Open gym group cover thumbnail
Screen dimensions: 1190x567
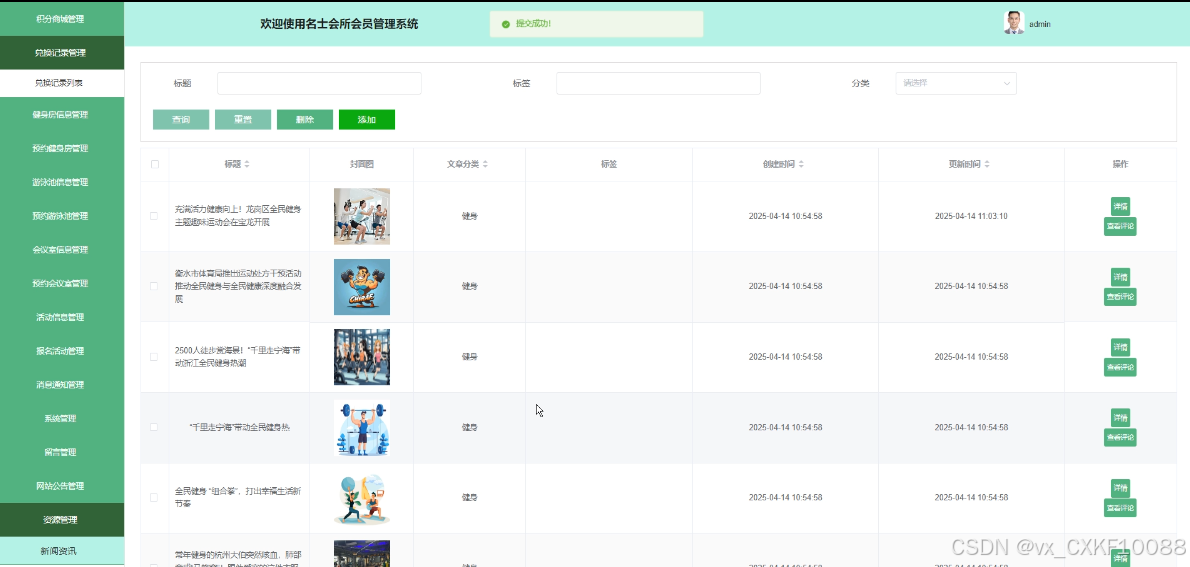point(362,357)
